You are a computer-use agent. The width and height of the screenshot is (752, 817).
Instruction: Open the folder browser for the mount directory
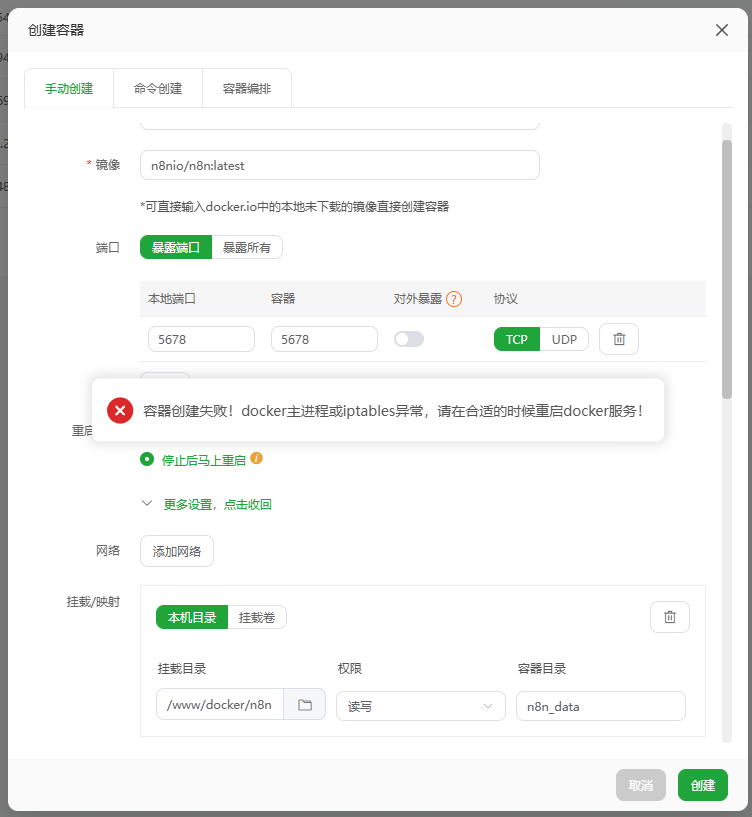[x=305, y=705]
